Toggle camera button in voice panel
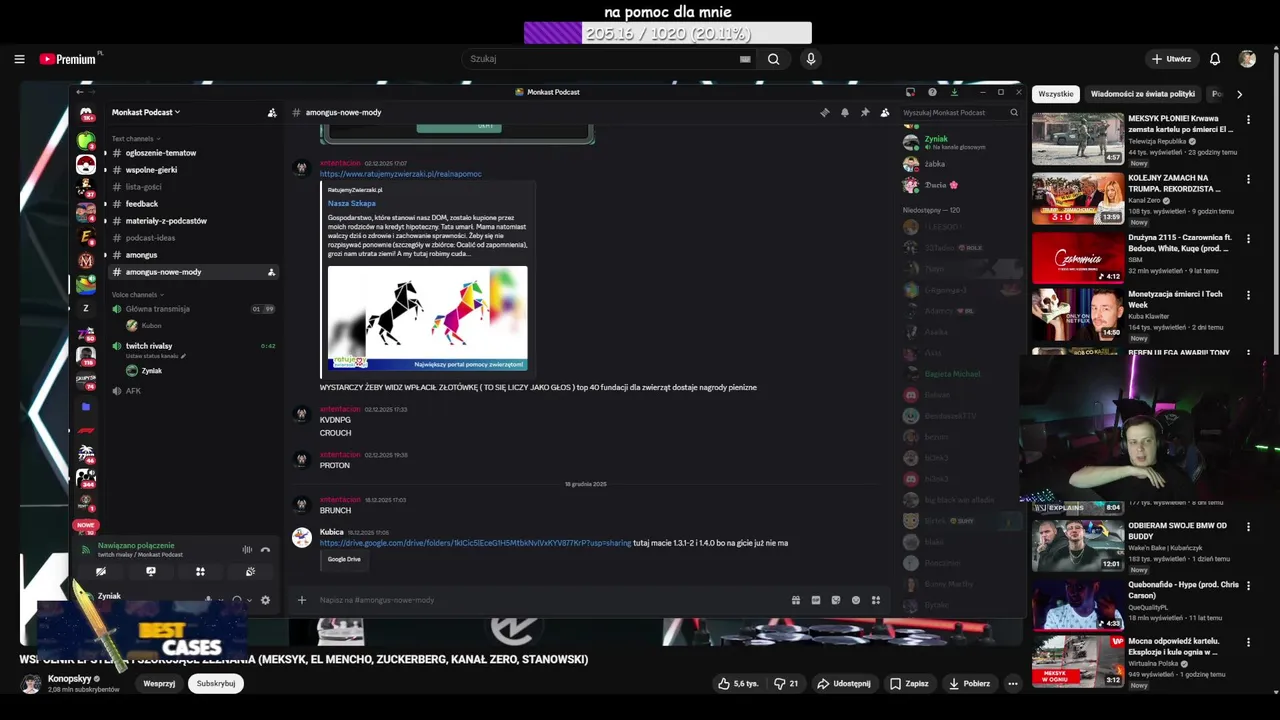The image size is (1280, 720). point(100,572)
